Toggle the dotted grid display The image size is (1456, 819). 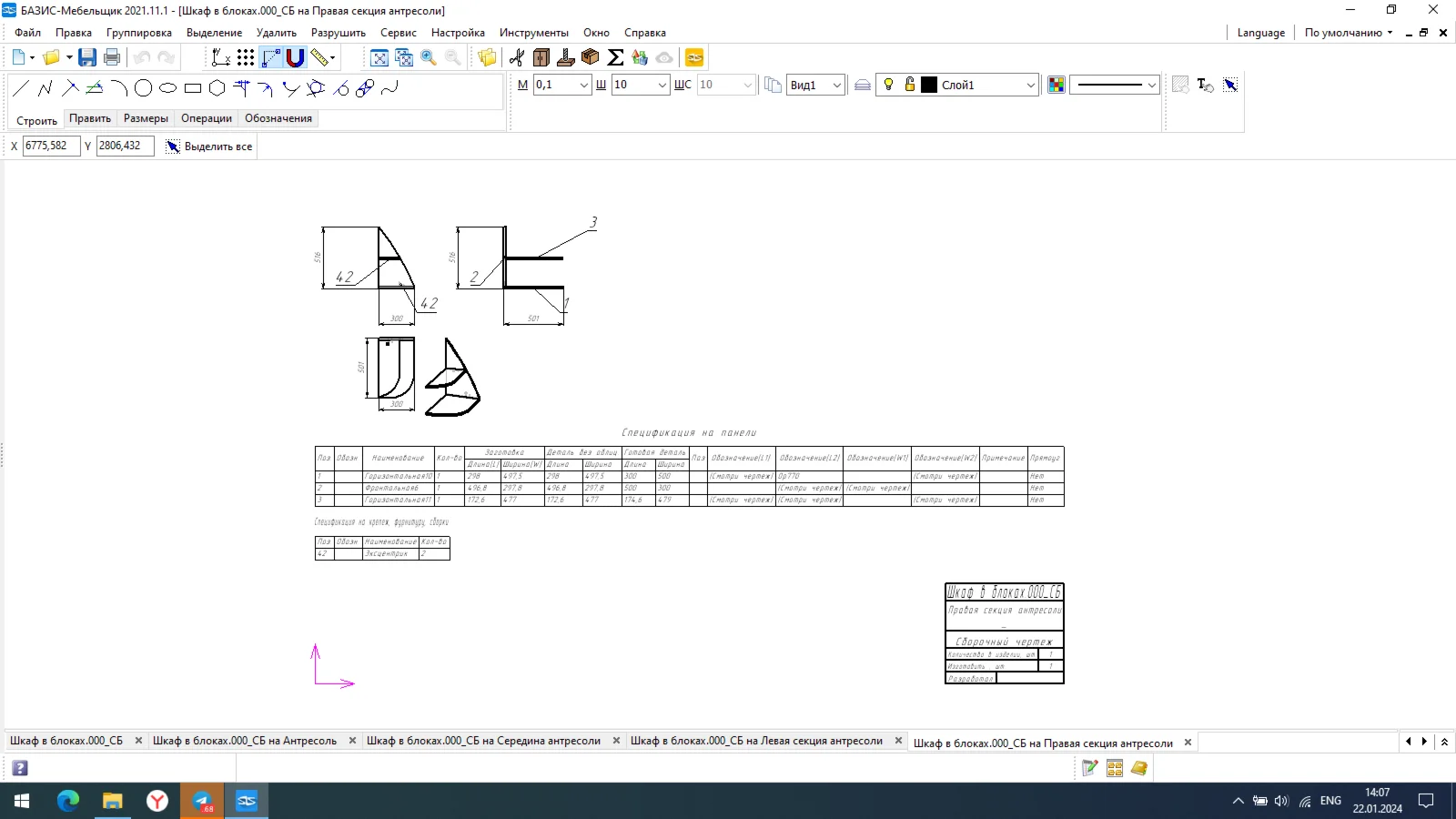click(246, 57)
